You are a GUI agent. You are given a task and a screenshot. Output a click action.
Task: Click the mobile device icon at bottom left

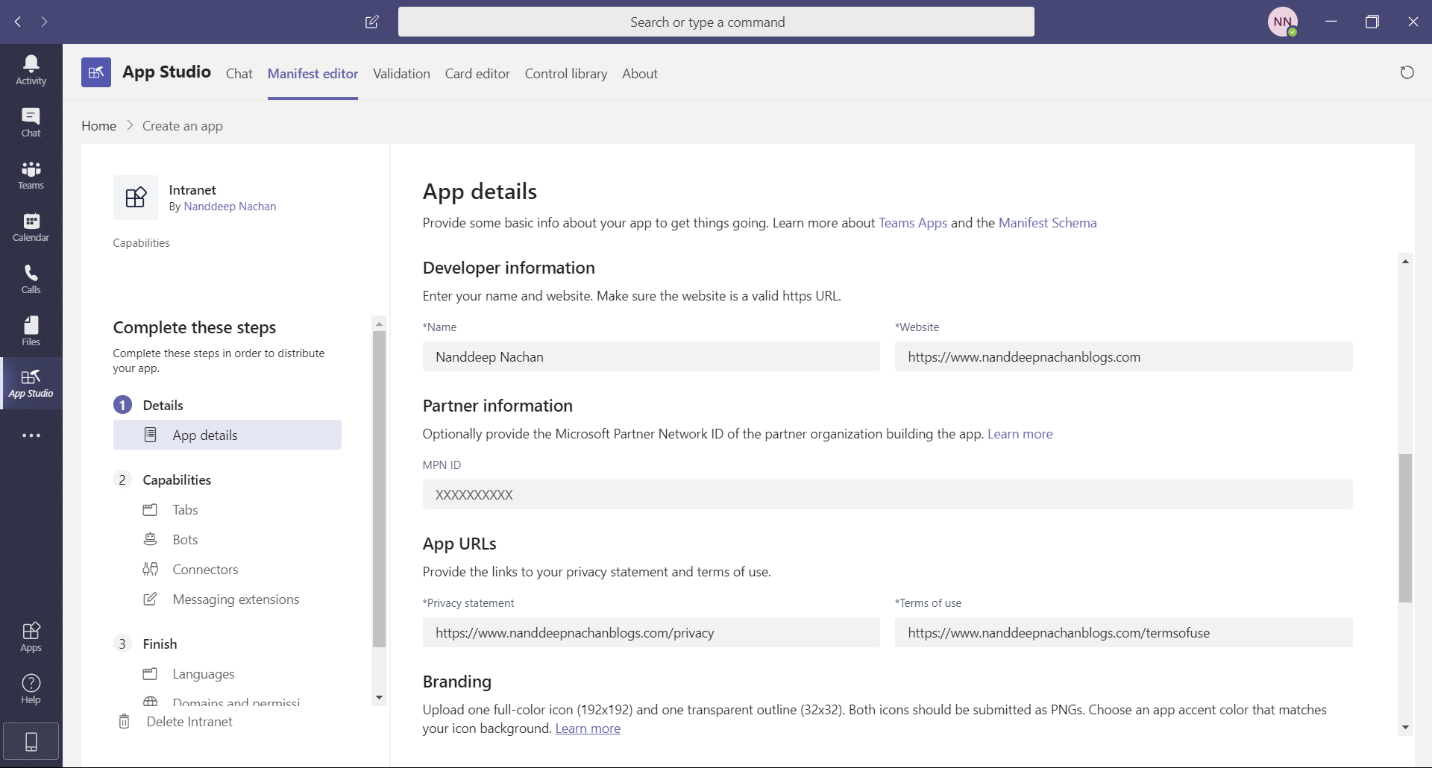point(31,741)
